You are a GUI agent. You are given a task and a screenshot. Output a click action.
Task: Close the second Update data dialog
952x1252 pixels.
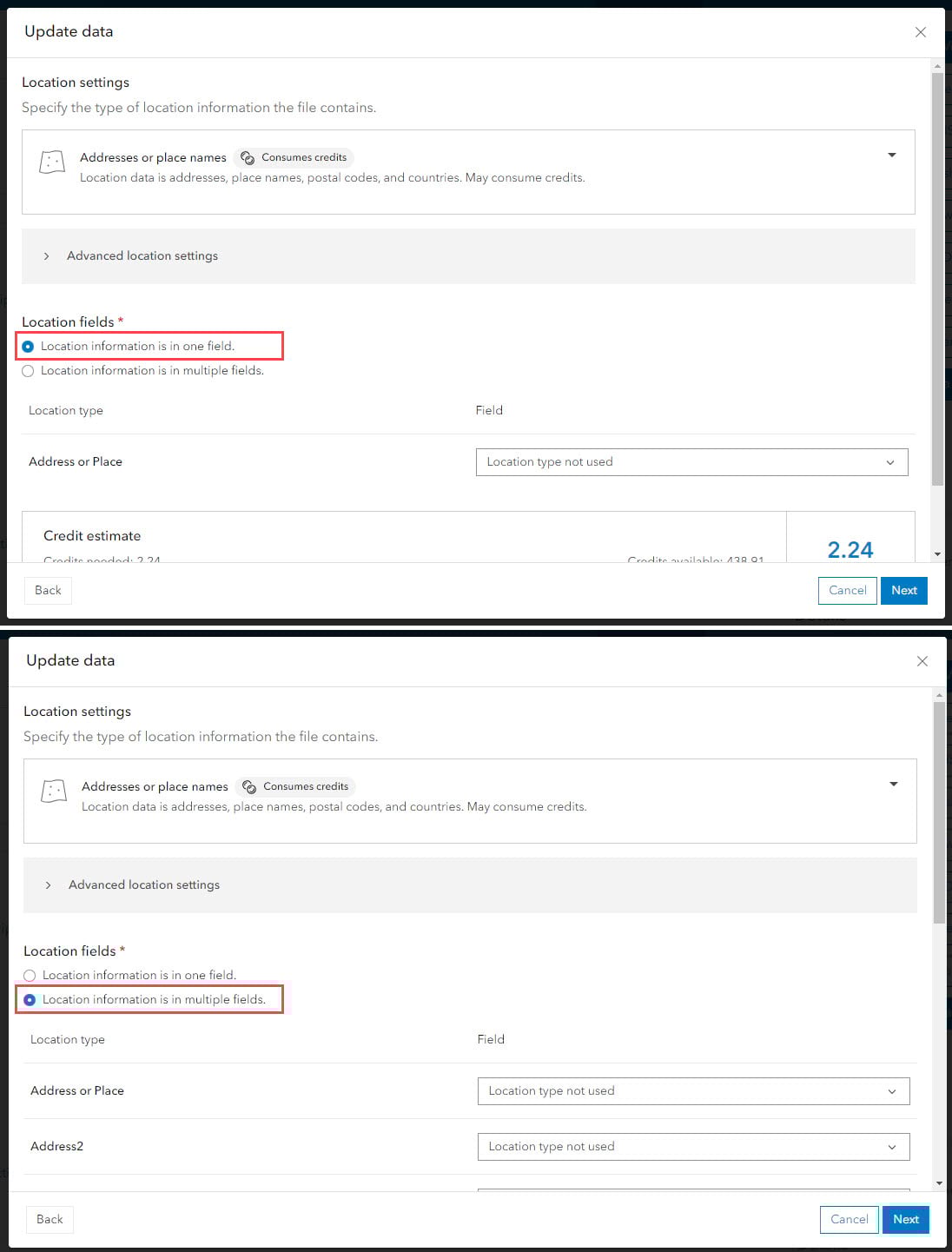(x=922, y=661)
